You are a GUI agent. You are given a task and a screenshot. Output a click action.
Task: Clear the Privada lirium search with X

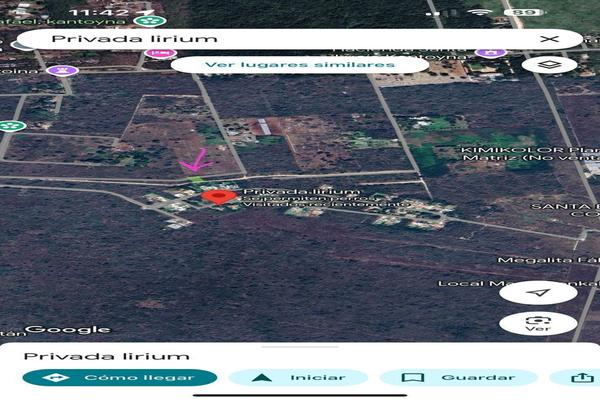(x=549, y=39)
